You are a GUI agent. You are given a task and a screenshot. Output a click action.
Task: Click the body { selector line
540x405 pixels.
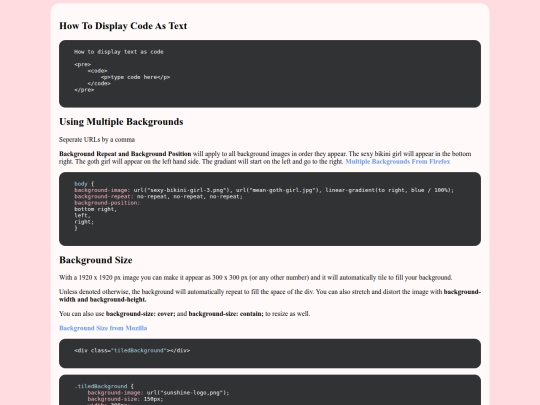(84, 184)
